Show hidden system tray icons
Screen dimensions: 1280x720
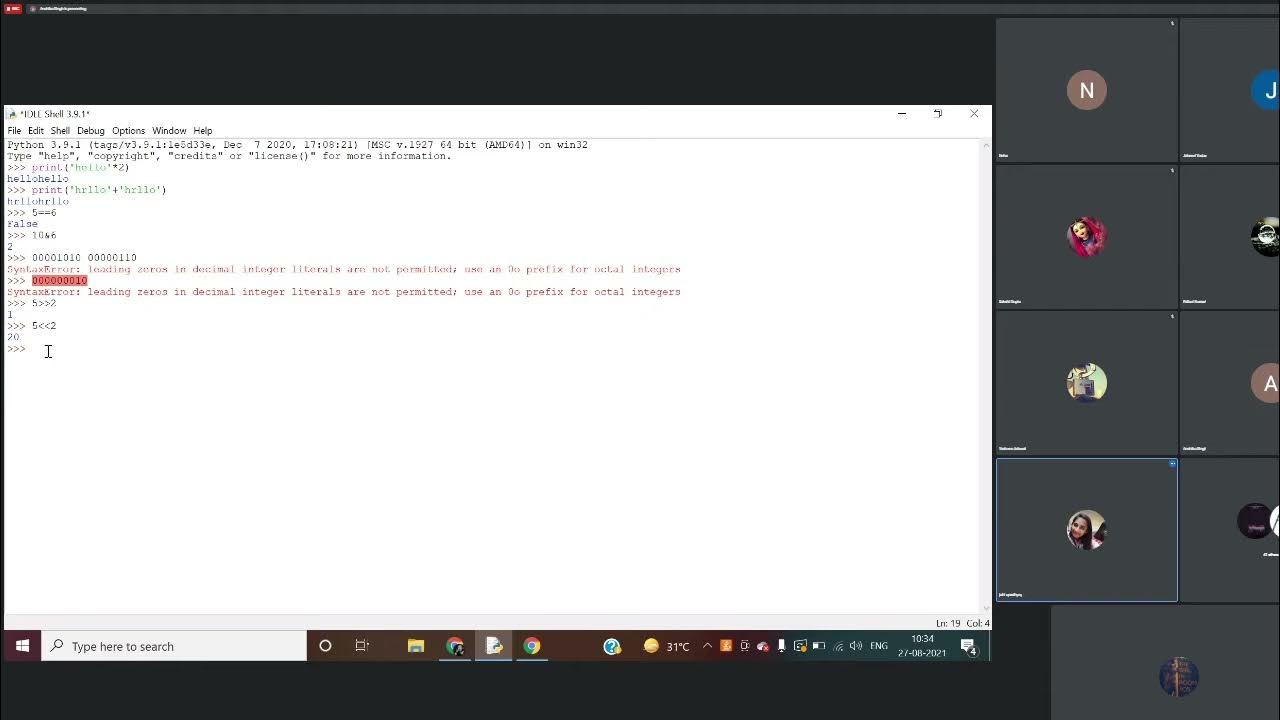707,646
